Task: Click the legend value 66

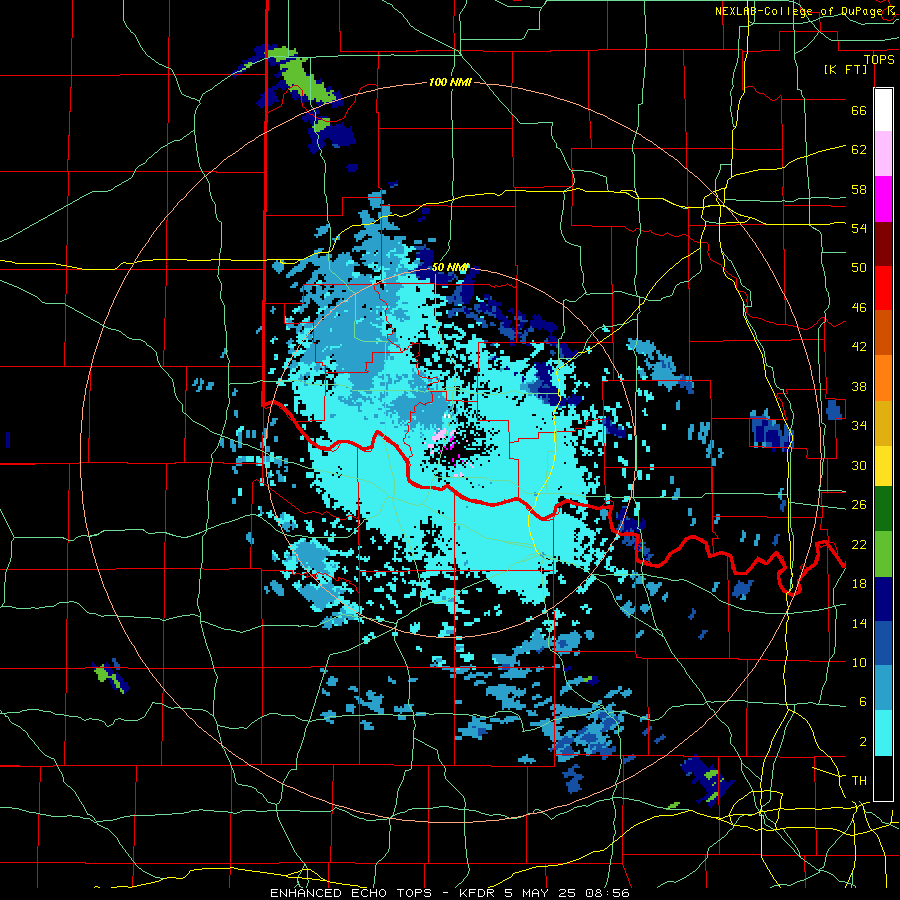Action: coord(859,111)
